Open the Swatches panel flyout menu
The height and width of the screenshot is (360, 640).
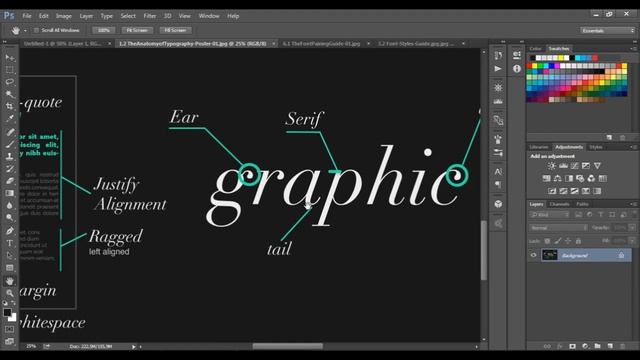click(633, 49)
